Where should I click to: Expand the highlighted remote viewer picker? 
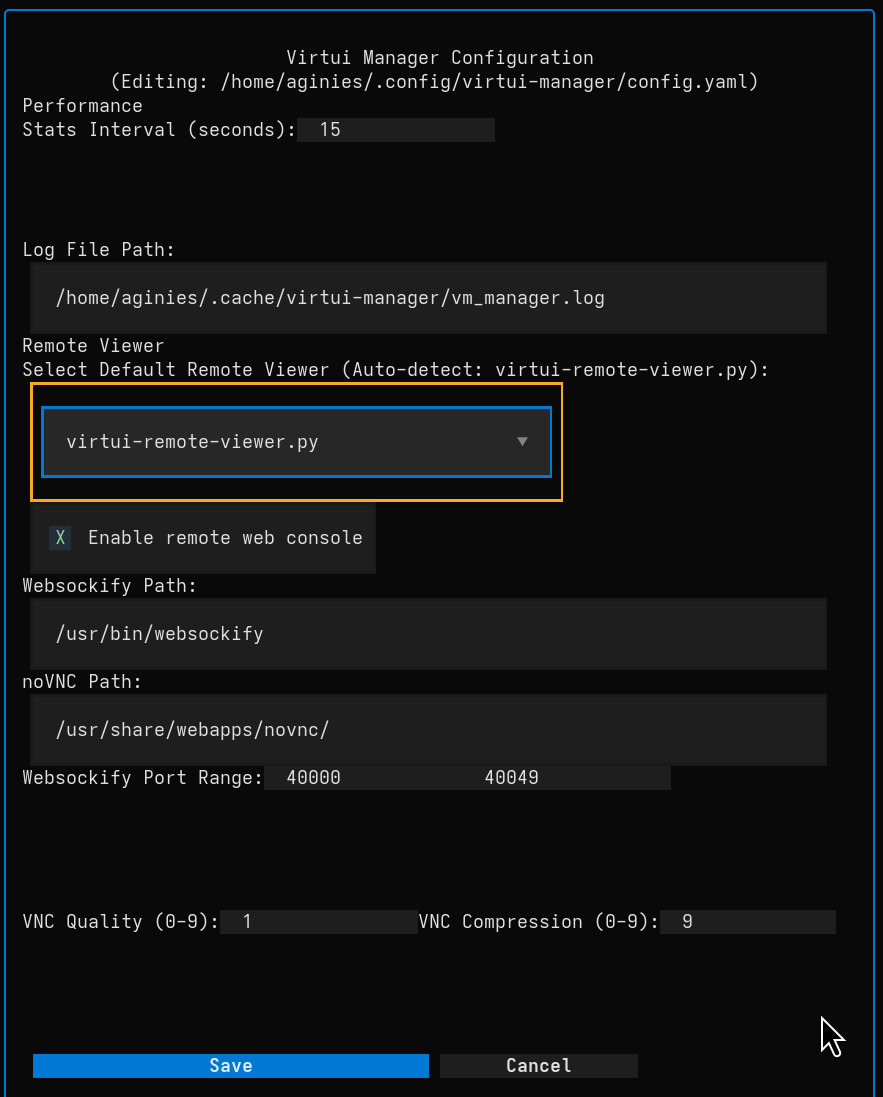pyautogui.click(x=296, y=440)
